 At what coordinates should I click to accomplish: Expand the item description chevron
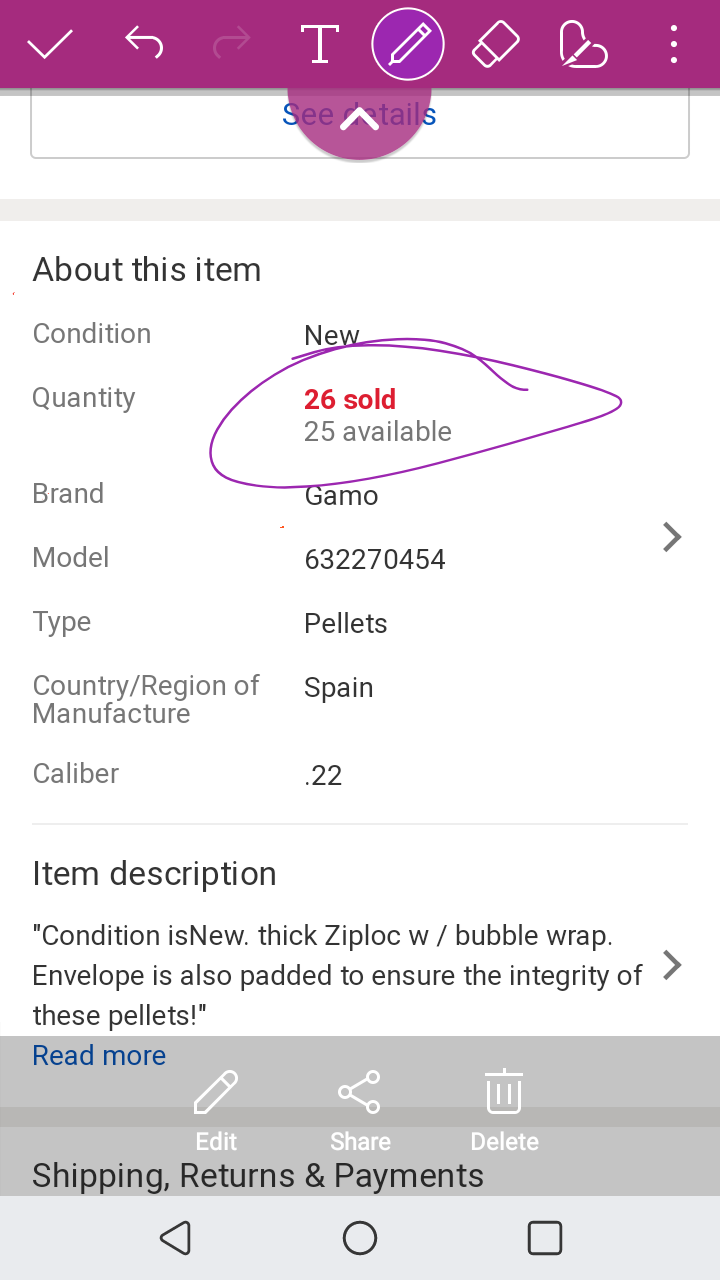(x=672, y=966)
